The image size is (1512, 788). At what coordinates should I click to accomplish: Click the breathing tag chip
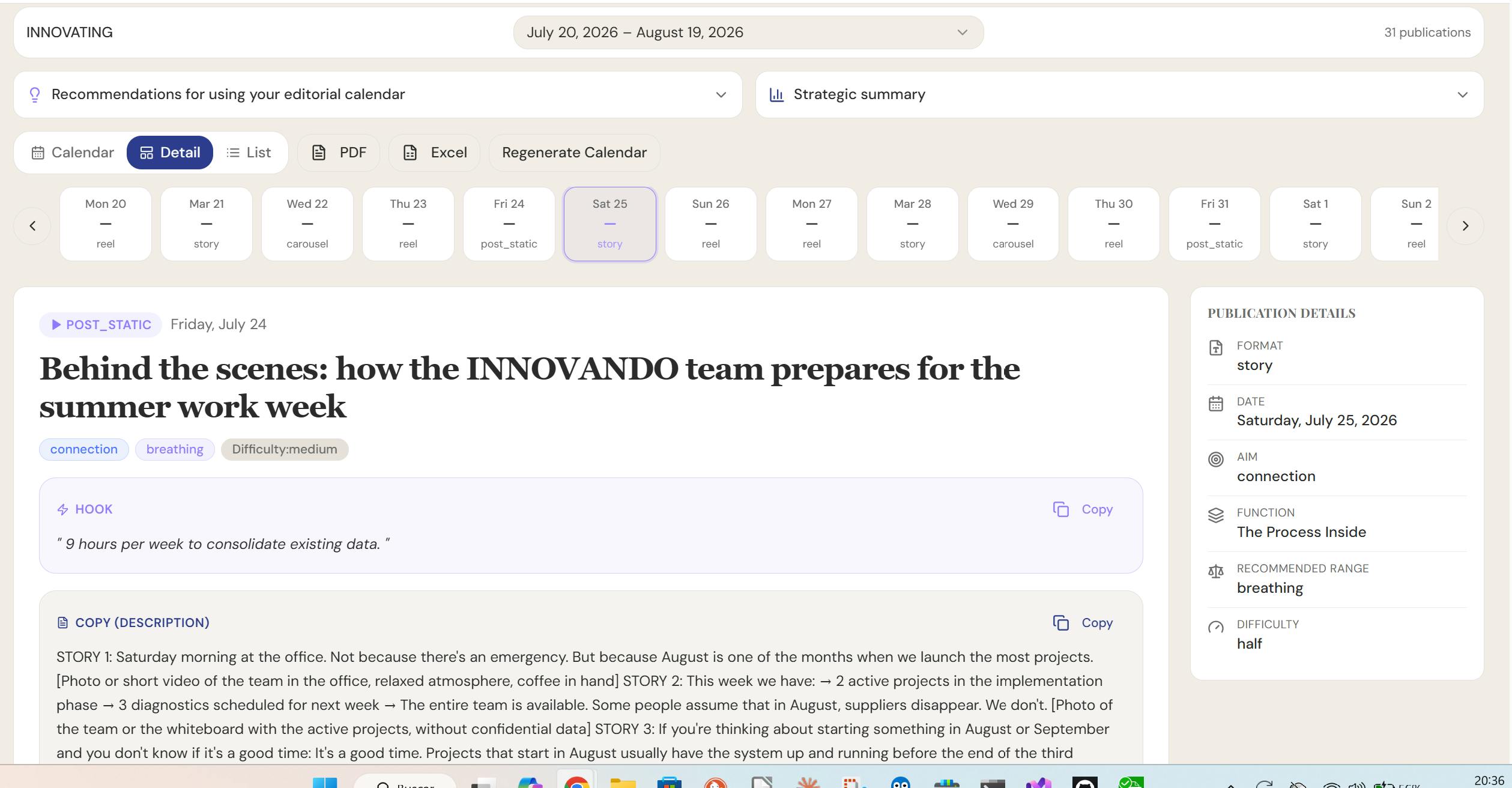pos(175,449)
